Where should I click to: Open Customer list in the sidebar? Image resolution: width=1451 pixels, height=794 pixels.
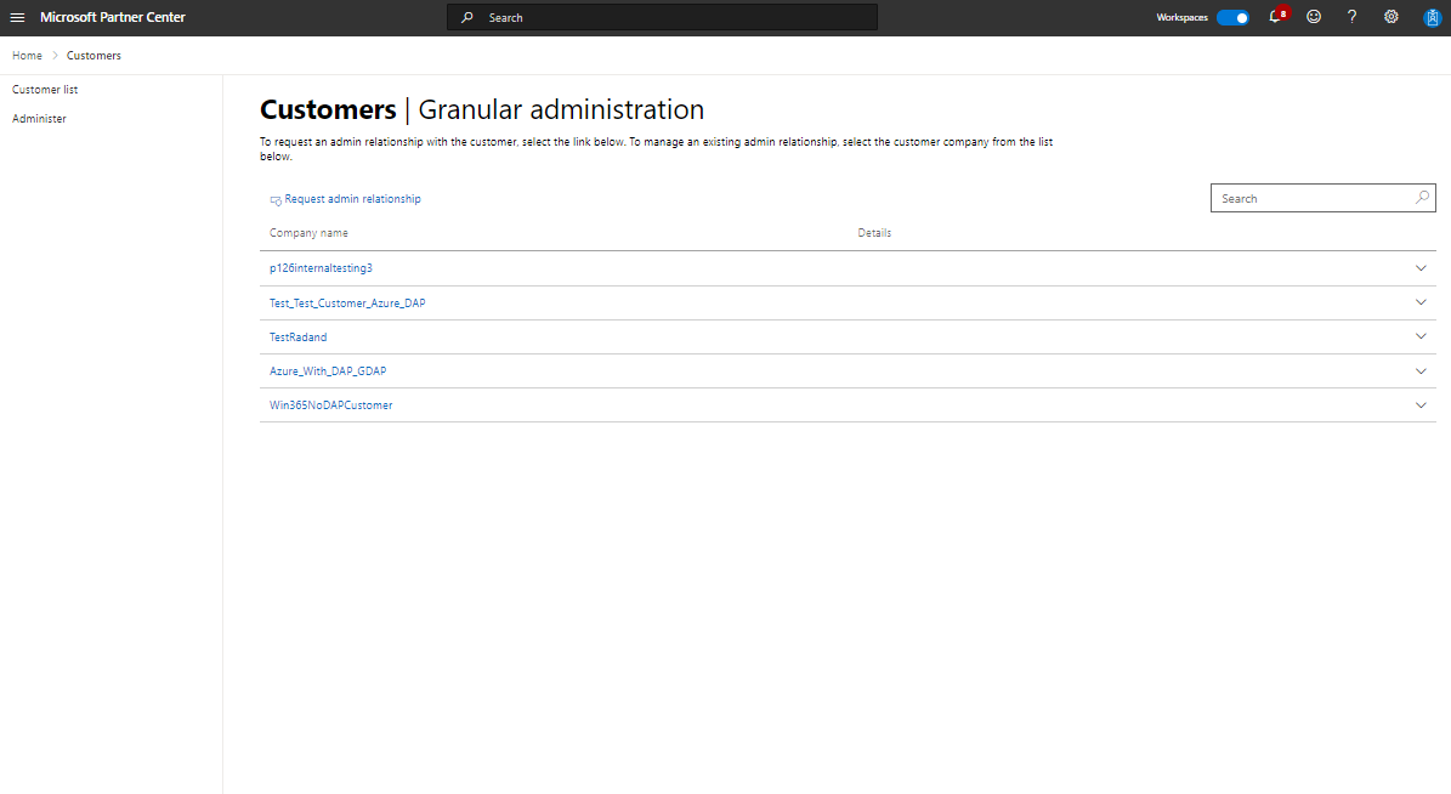[45, 90]
